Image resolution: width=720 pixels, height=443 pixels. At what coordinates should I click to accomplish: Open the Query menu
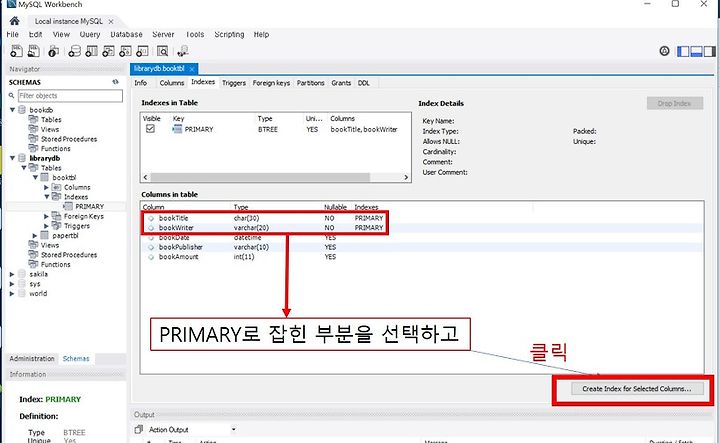[x=90, y=34]
